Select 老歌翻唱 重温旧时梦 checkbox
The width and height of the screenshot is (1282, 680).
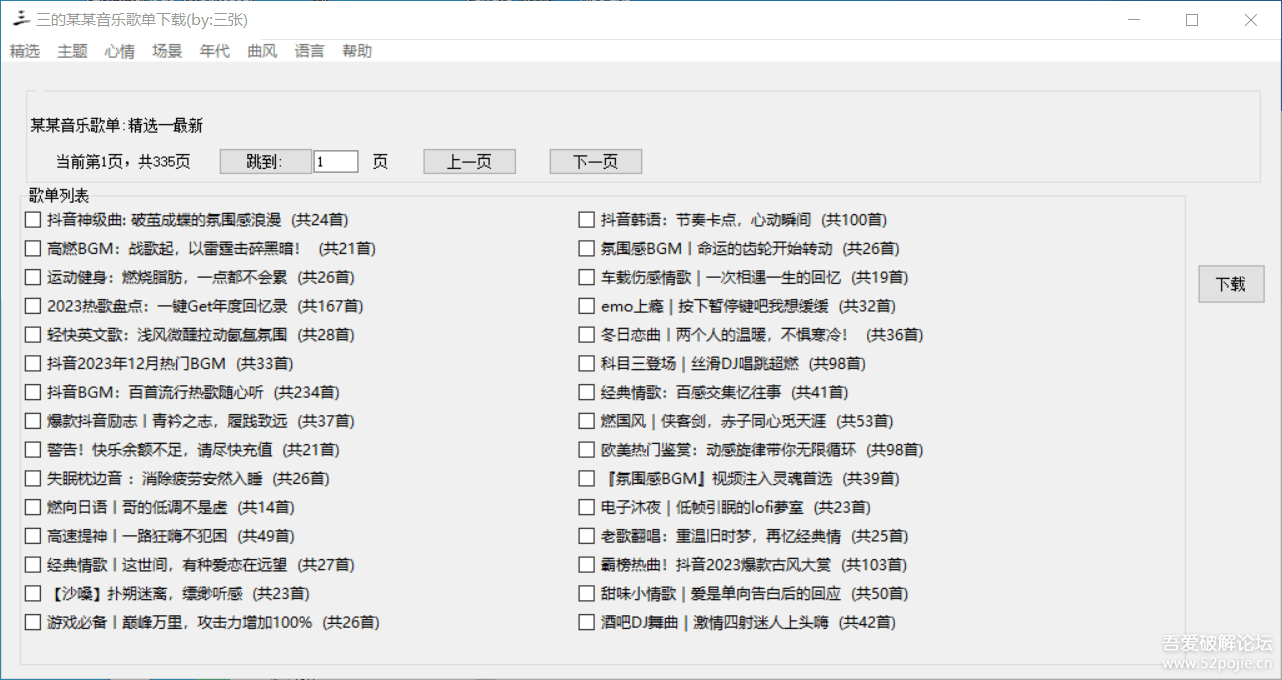coord(587,536)
